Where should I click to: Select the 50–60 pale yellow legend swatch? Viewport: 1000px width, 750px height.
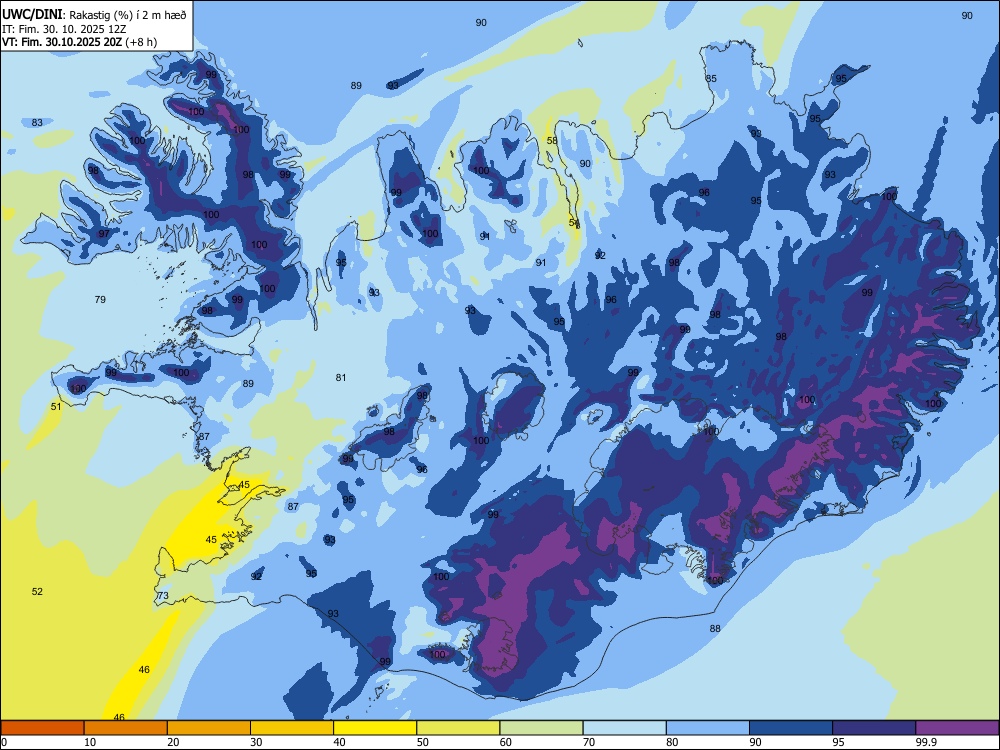[x=458, y=728]
